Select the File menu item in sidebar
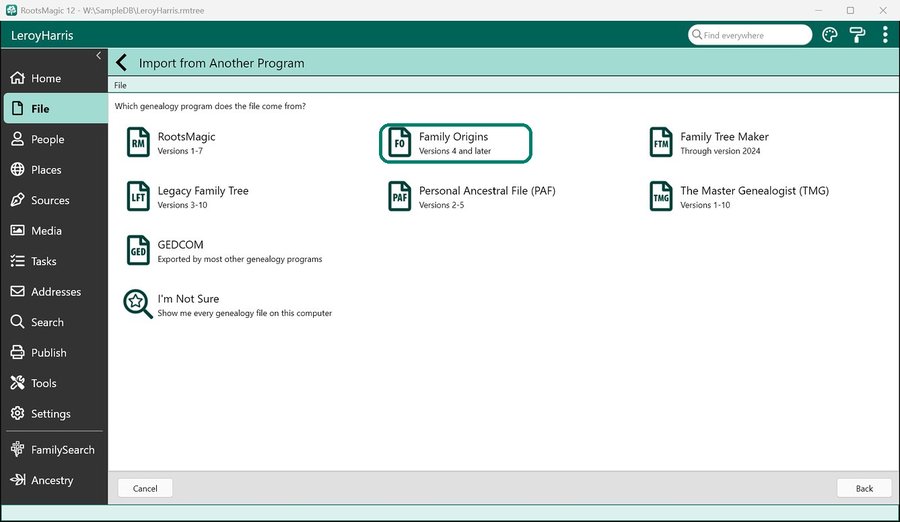Image resolution: width=900 pixels, height=522 pixels. coord(56,108)
